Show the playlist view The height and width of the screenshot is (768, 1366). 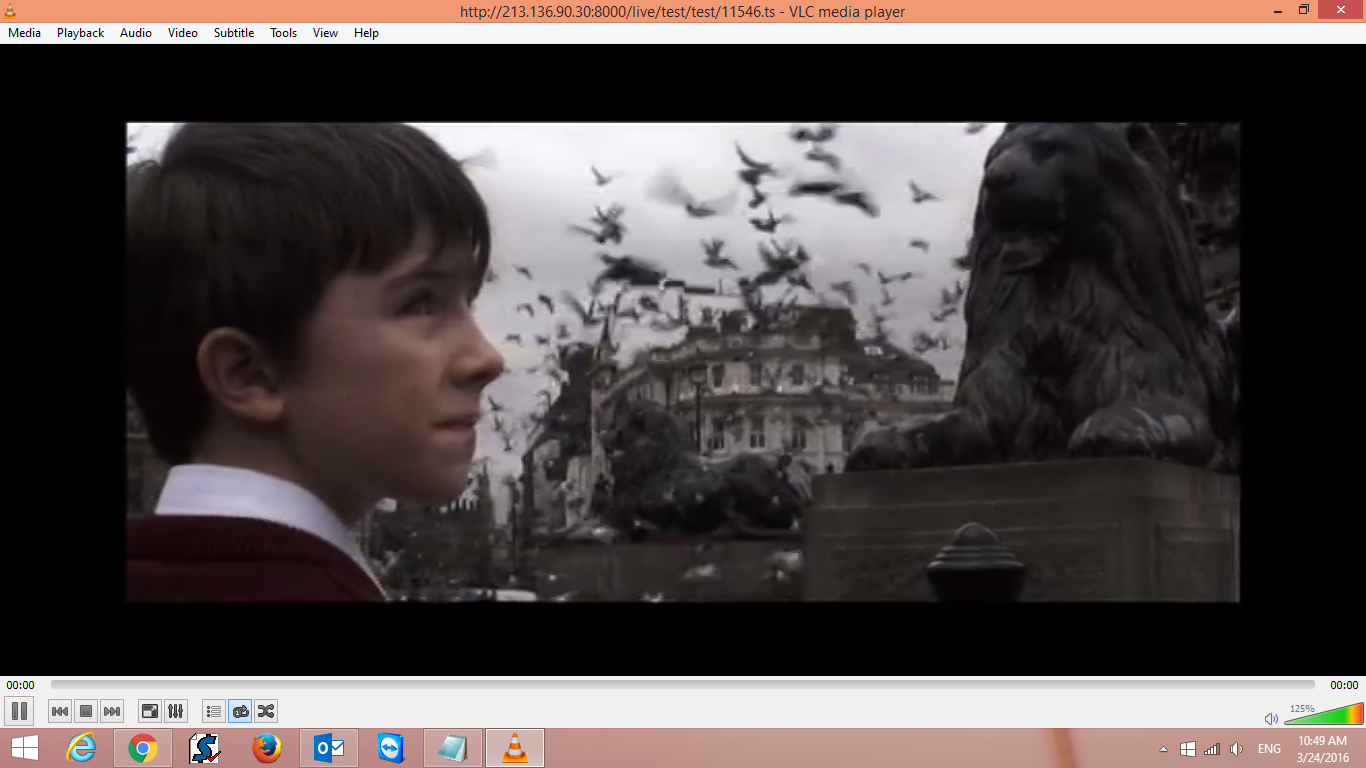tap(214, 711)
